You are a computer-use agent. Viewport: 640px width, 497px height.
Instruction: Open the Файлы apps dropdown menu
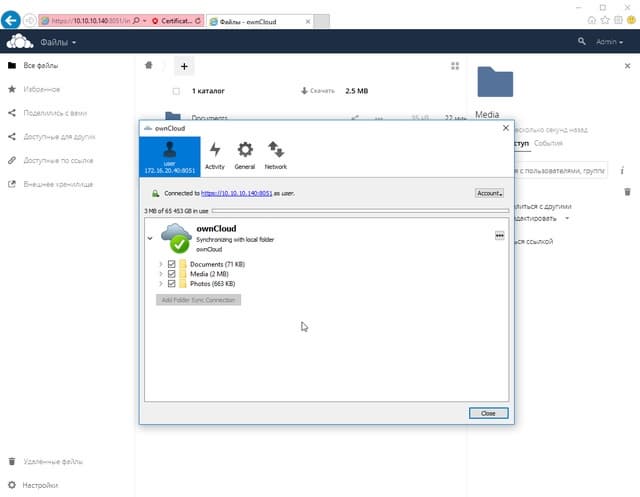tap(58, 42)
